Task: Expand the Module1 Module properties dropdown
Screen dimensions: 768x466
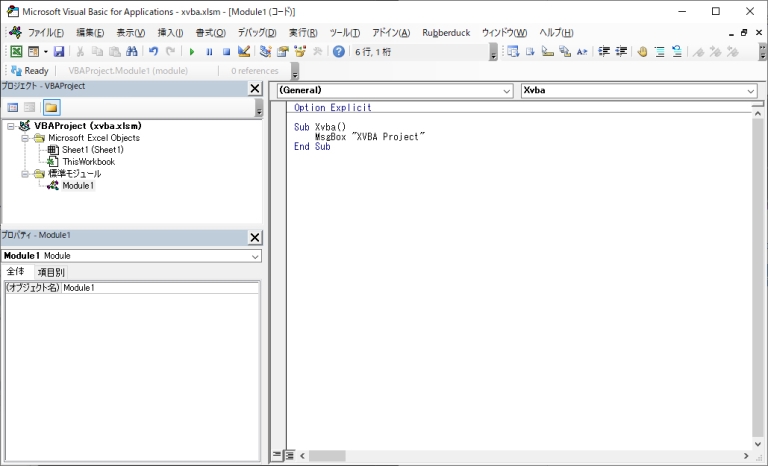Action: (x=255, y=256)
